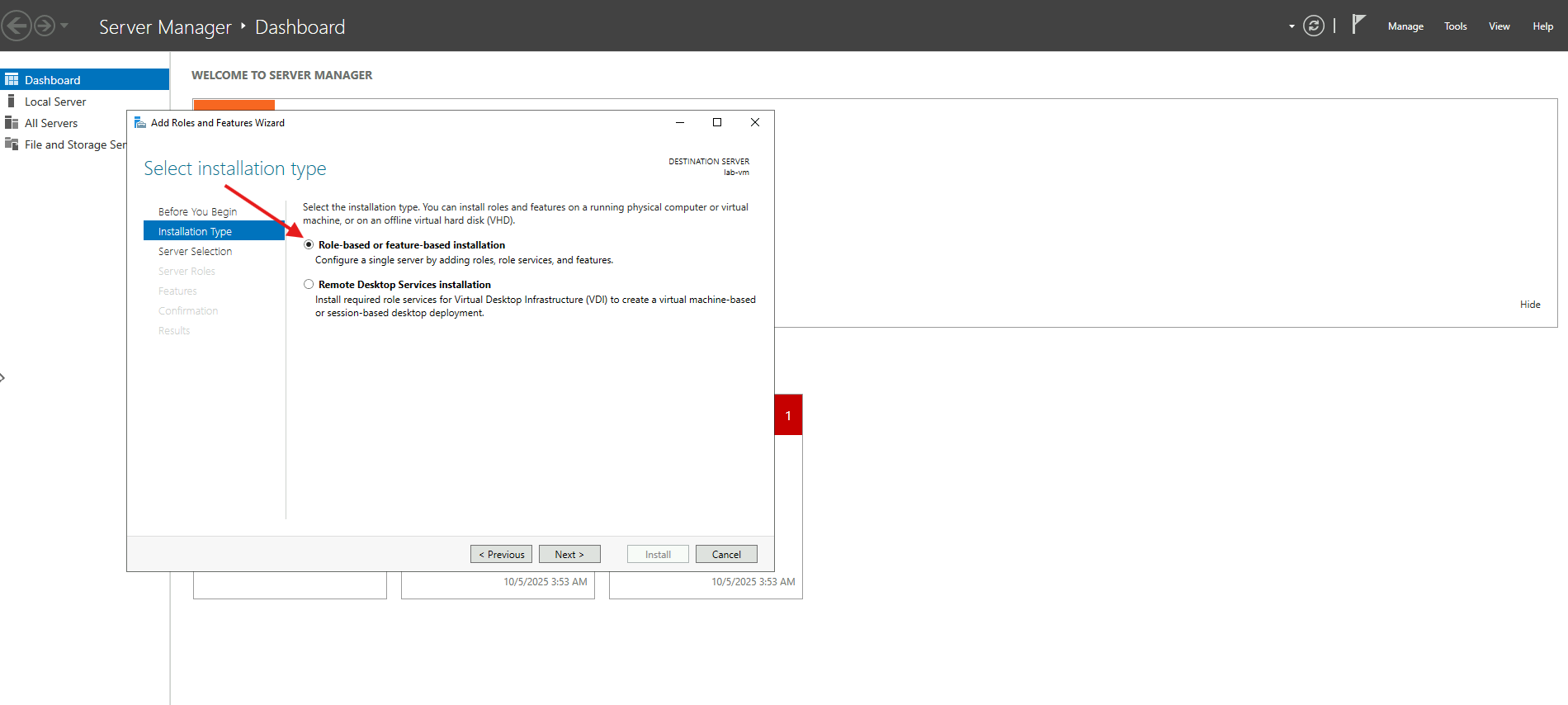Click the back navigation arrow in Server Manager

17,26
